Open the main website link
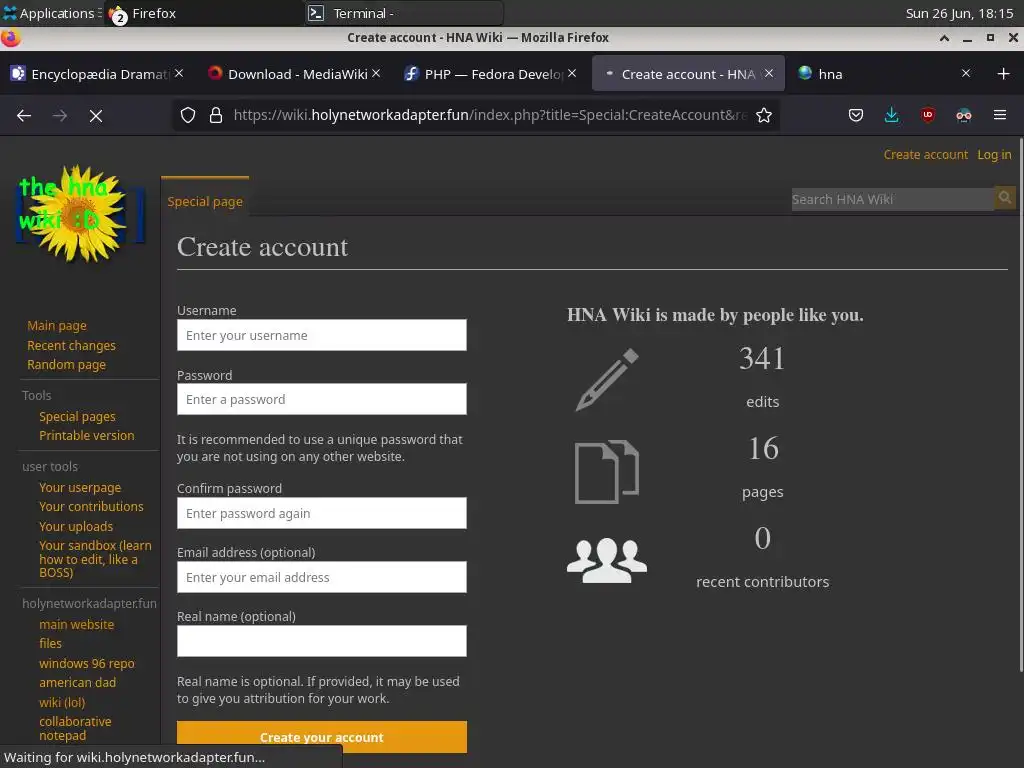The image size is (1024, 768). [76, 624]
